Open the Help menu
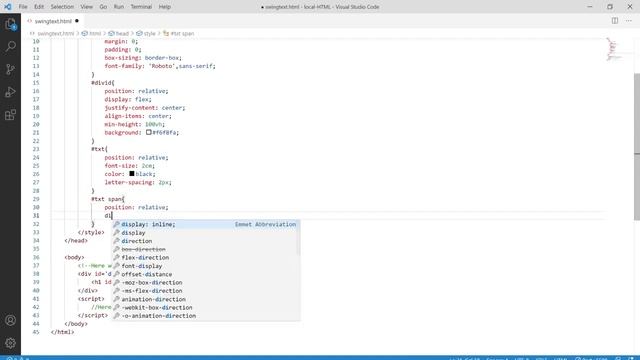Viewport: 640px width, 360px height. click(x=164, y=7)
